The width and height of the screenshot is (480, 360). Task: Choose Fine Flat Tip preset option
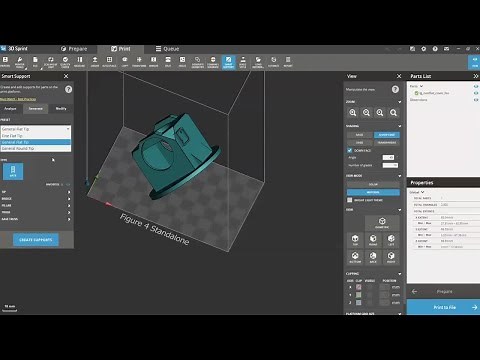(x=36, y=136)
